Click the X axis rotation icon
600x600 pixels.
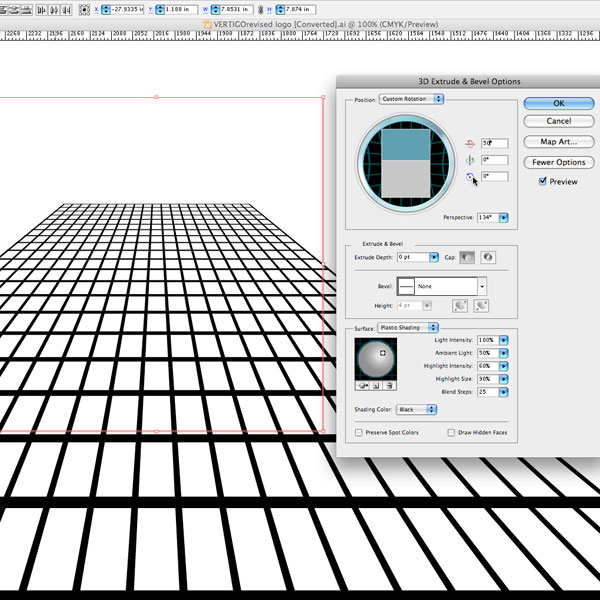tap(470, 144)
